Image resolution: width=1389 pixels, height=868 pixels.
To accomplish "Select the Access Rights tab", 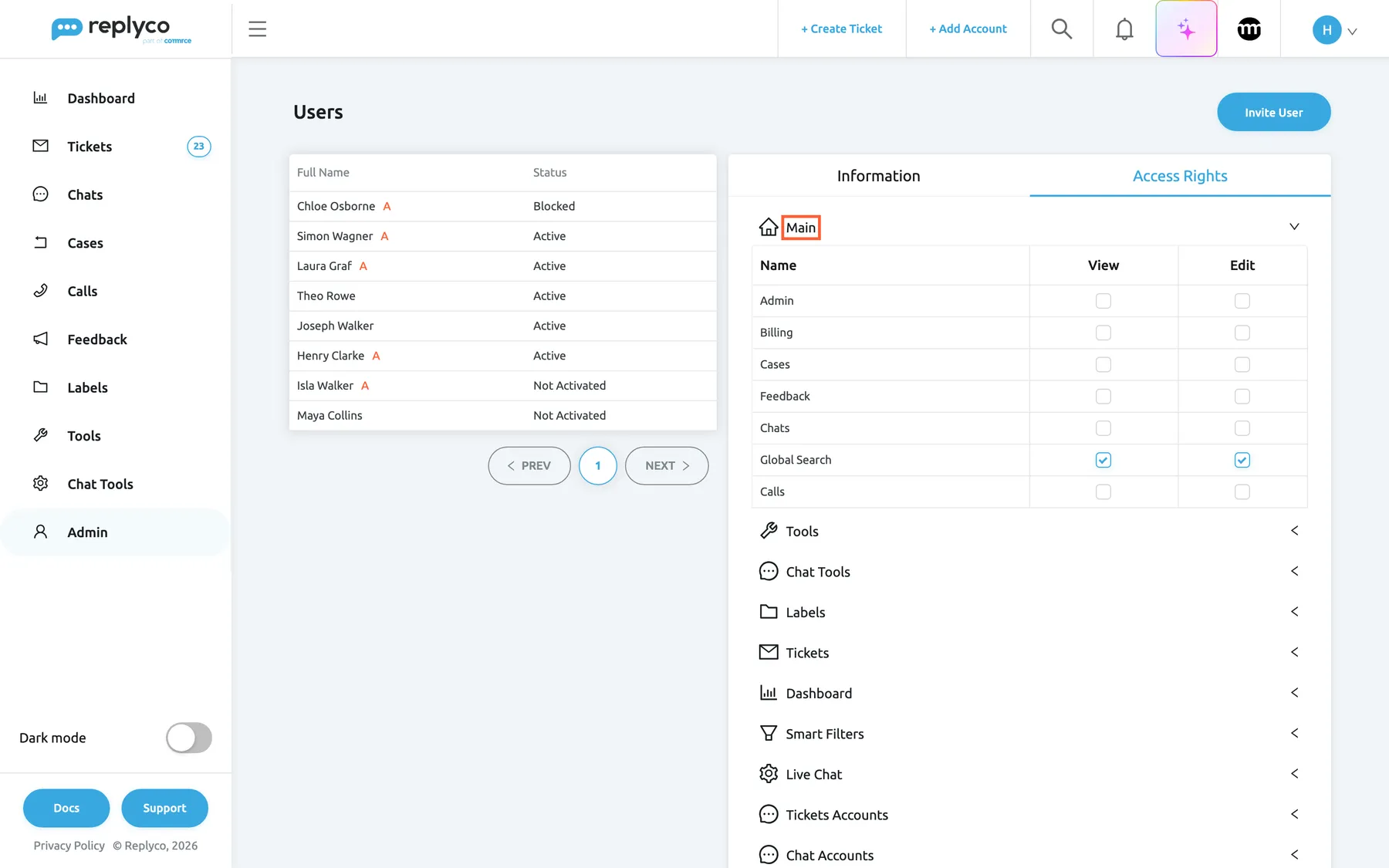I will point(1180,176).
